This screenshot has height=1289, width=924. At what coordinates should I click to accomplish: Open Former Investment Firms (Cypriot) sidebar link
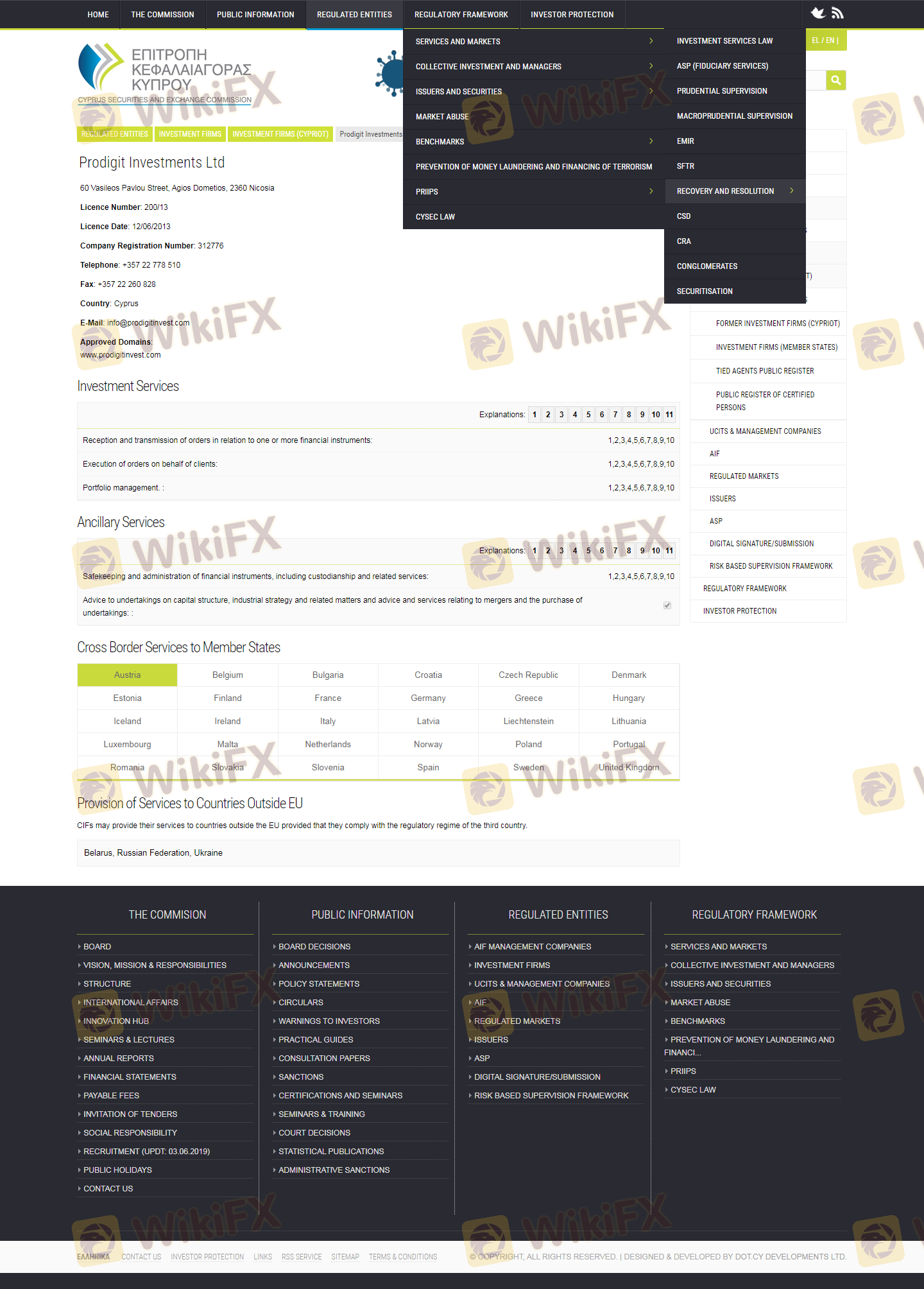coord(778,324)
